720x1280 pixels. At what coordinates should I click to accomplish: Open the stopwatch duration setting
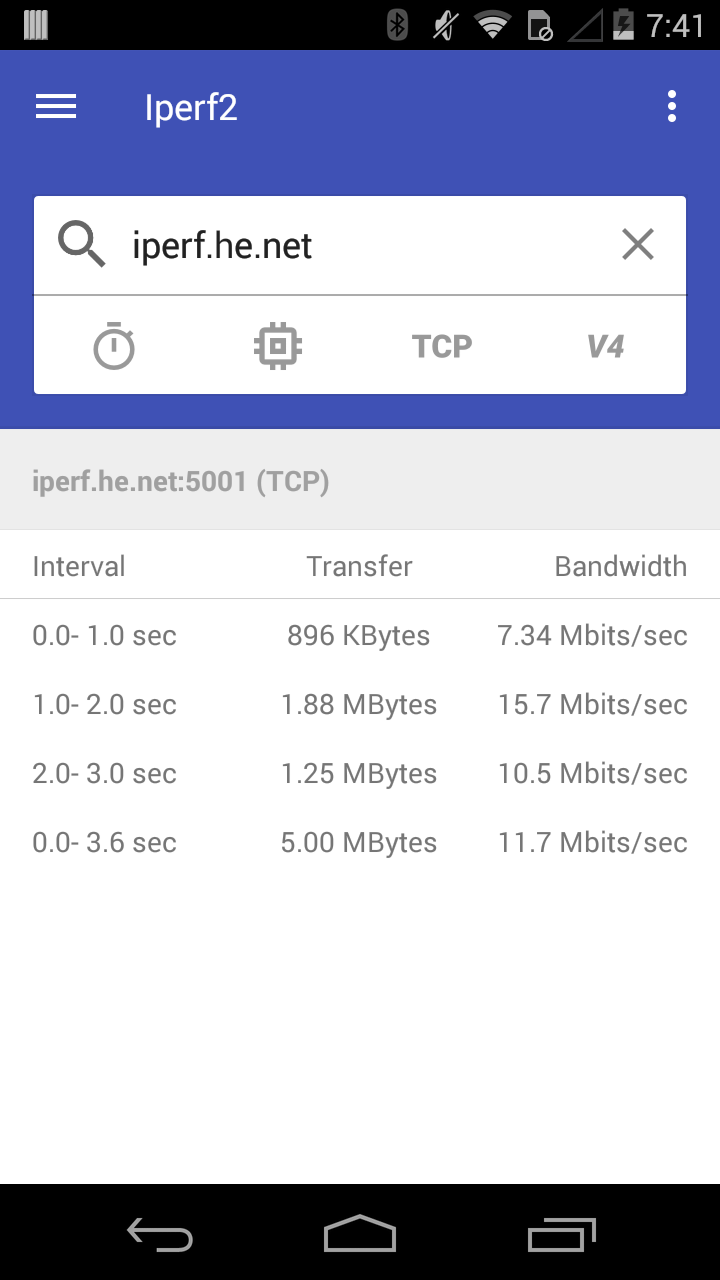point(114,346)
